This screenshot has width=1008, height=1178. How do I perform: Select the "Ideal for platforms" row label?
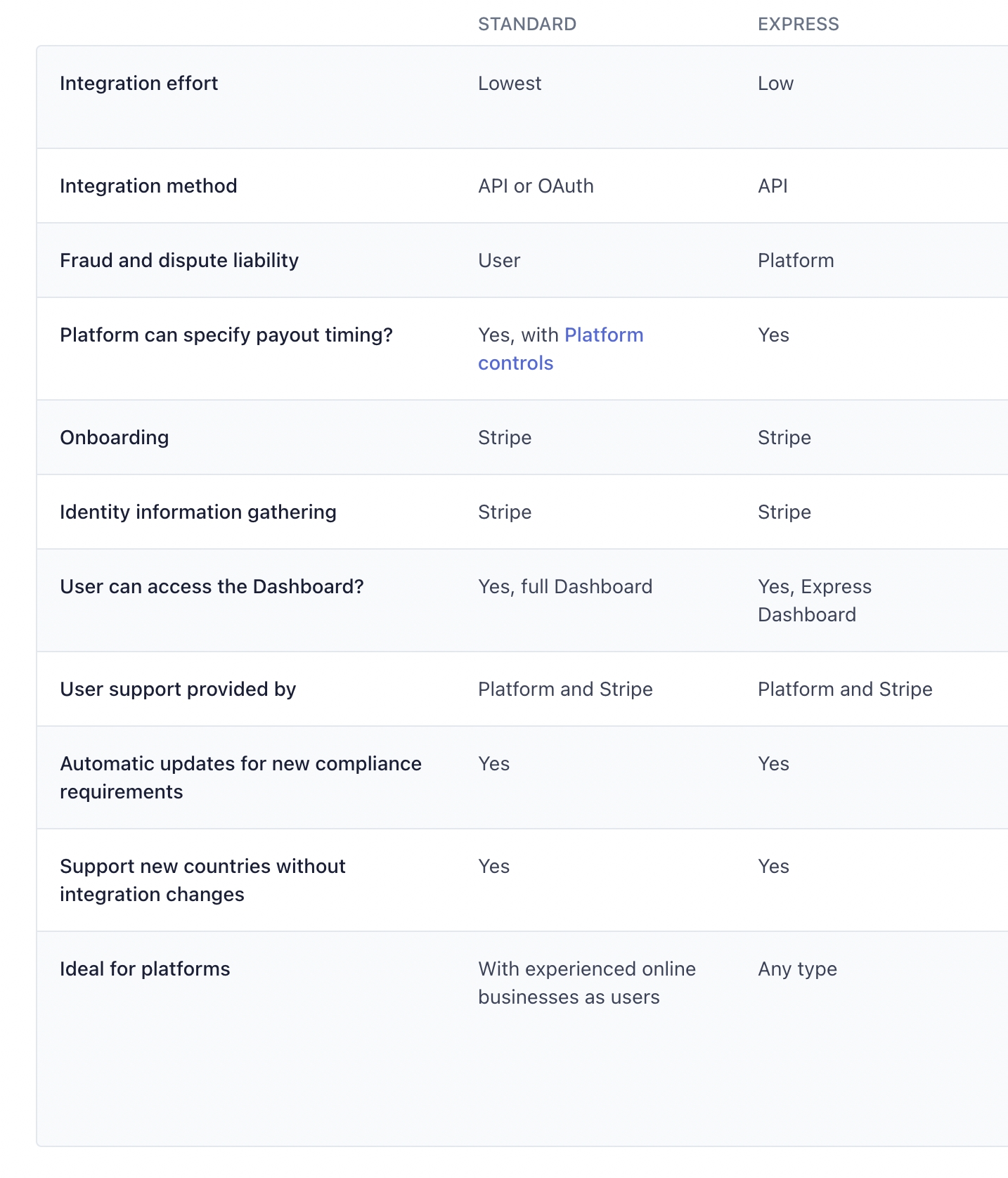click(145, 969)
